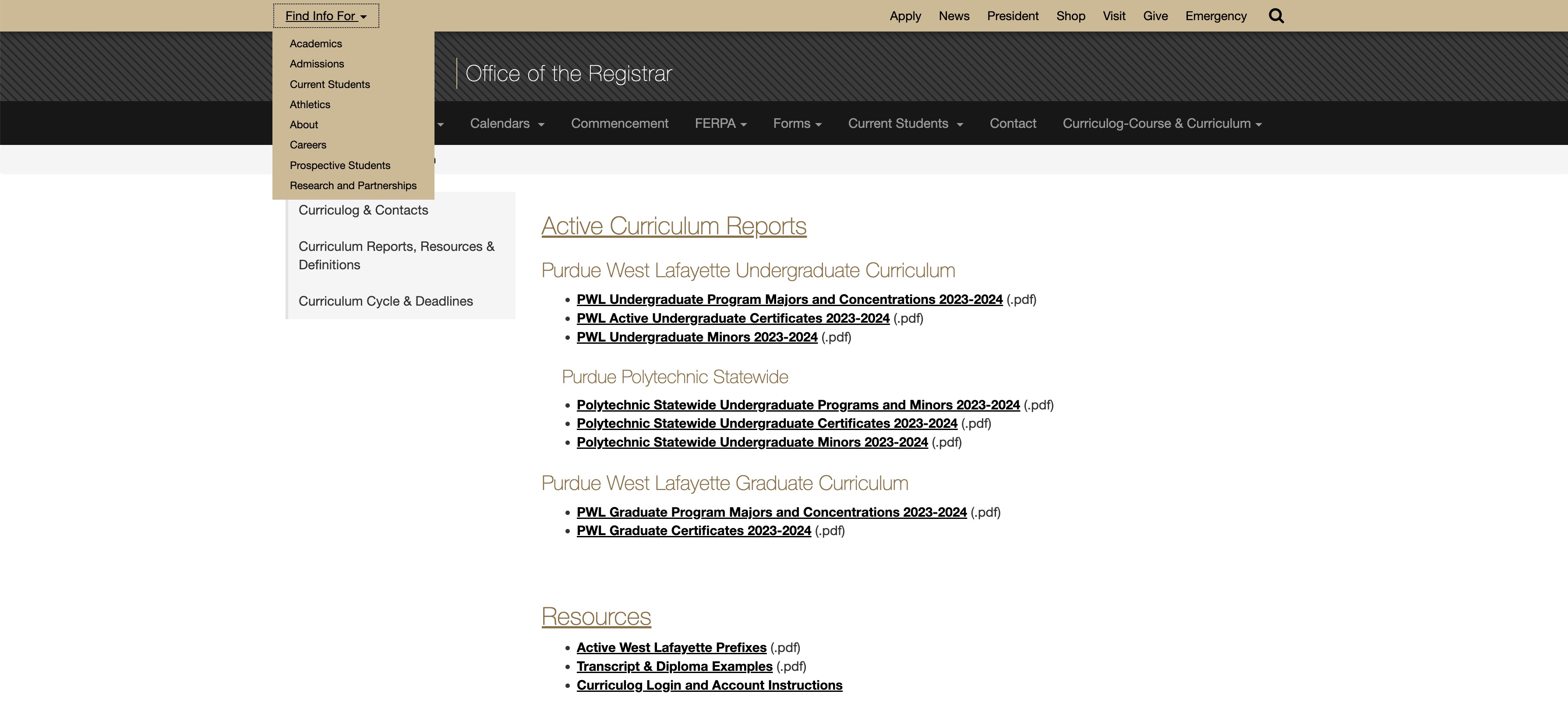Click the Emergency link in top bar
The image size is (1568, 712).
tap(1215, 16)
